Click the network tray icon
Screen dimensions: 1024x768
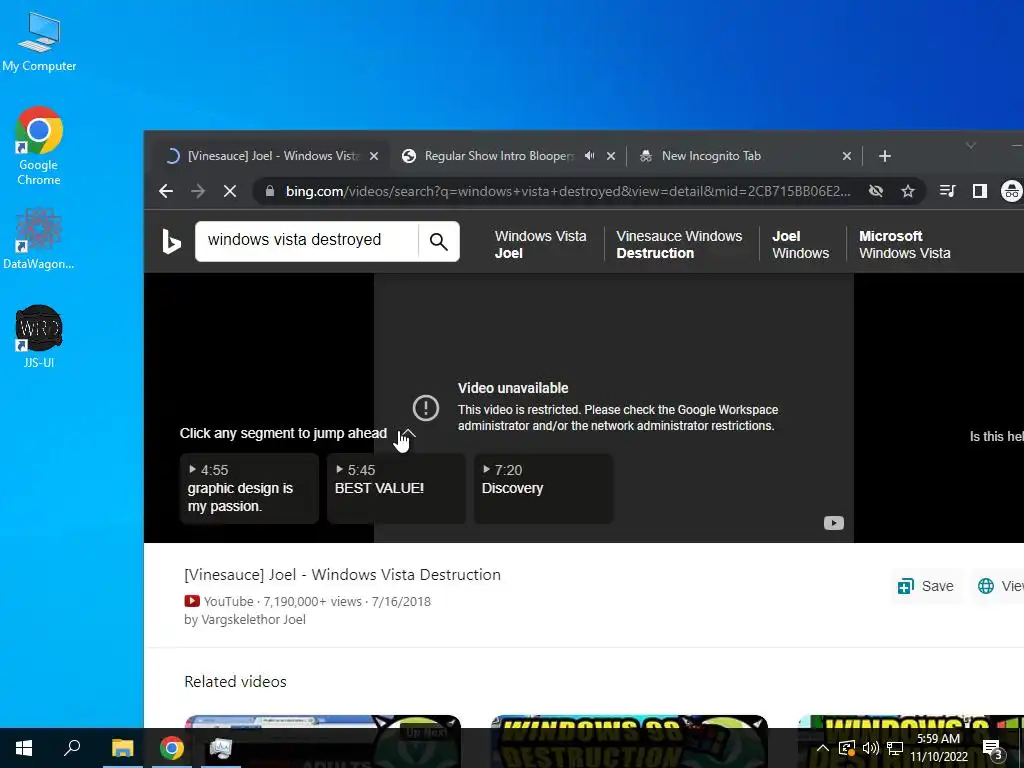(895, 748)
